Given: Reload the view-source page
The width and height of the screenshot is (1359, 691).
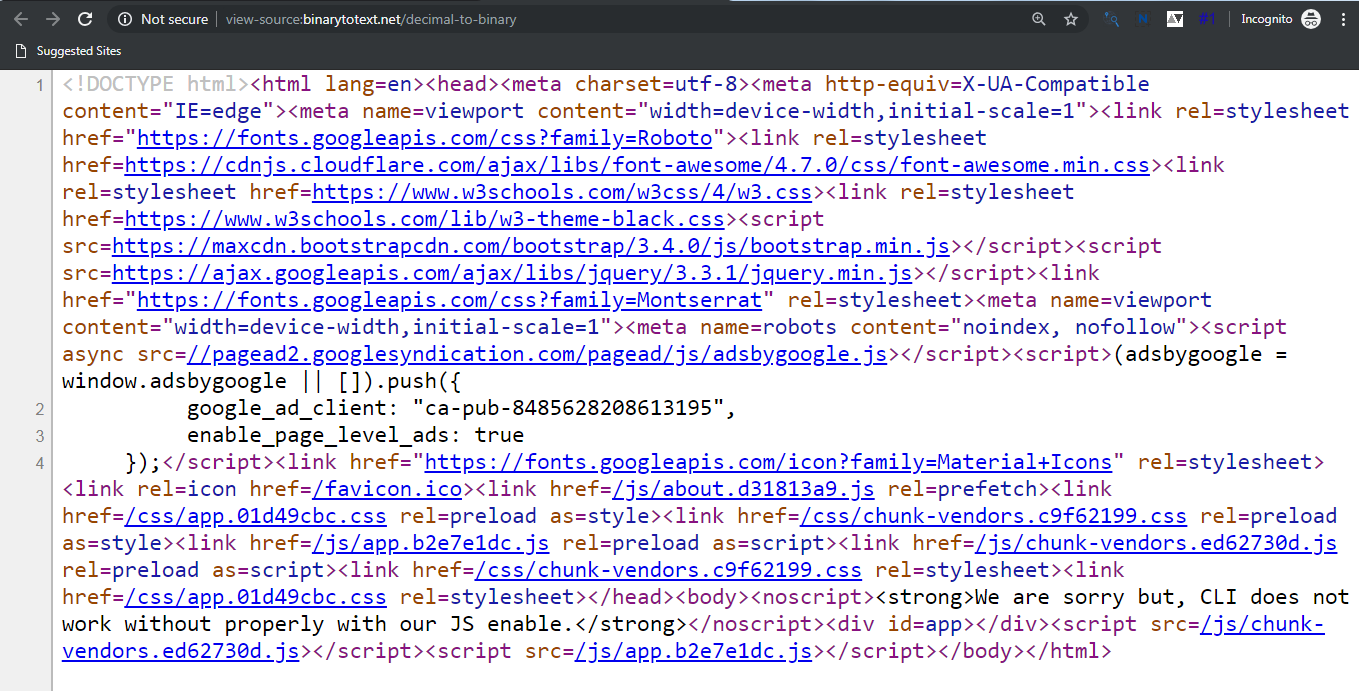Looking at the screenshot, I should tap(85, 19).
